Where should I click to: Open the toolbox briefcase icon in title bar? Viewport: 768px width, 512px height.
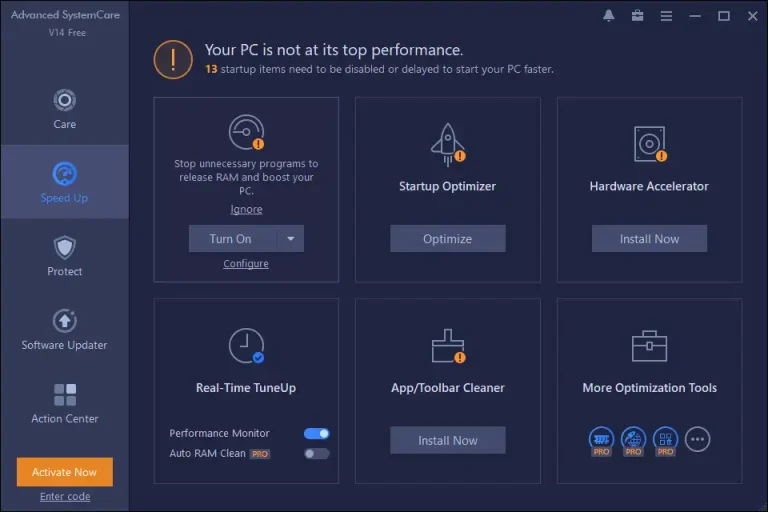point(637,16)
